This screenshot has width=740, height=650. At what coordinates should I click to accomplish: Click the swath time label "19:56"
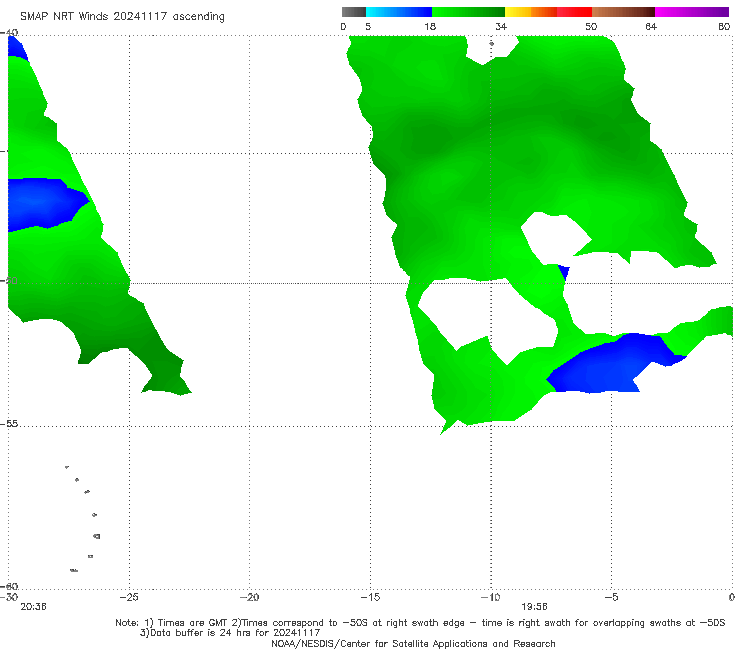click(x=534, y=607)
